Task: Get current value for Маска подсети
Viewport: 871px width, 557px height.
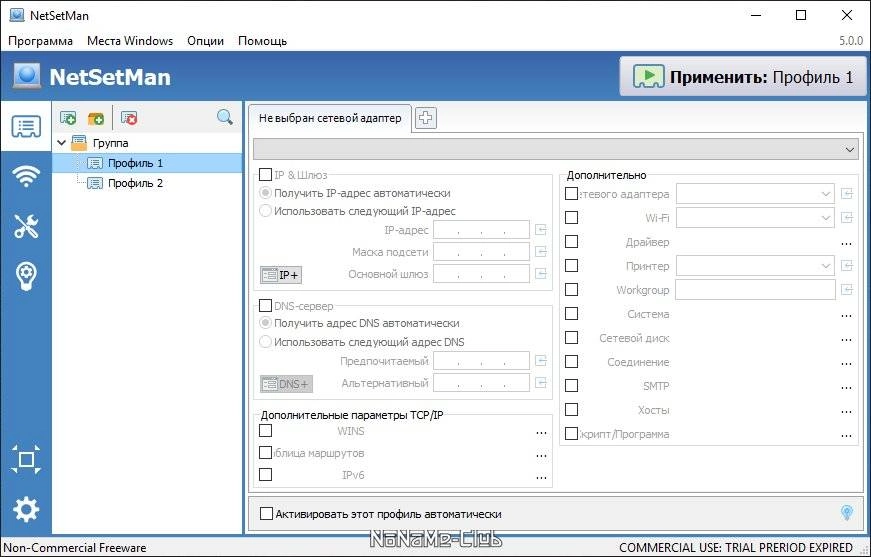Action: 541,252
